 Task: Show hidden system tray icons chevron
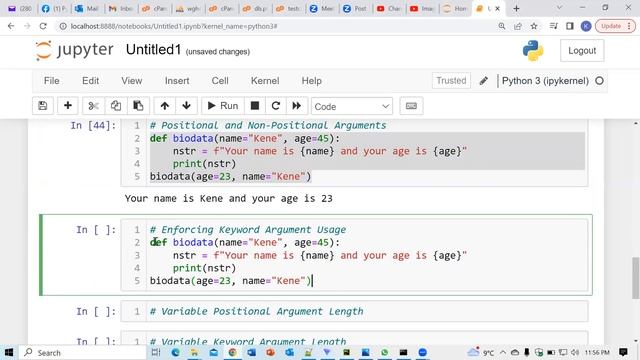(x=503, y=352)
